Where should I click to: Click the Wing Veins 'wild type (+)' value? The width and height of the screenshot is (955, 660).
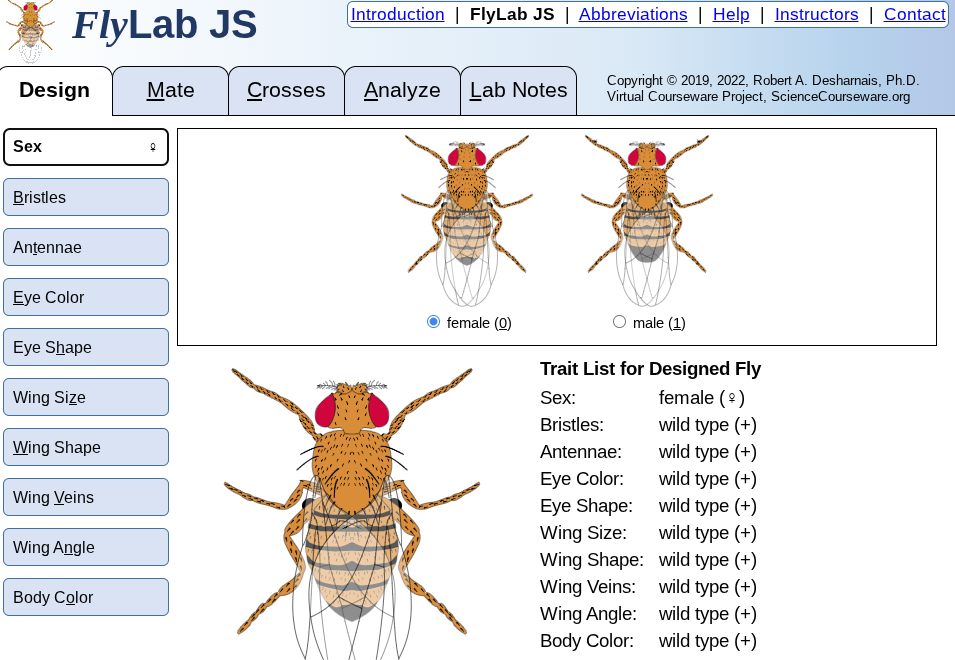(x=708, y=586)
